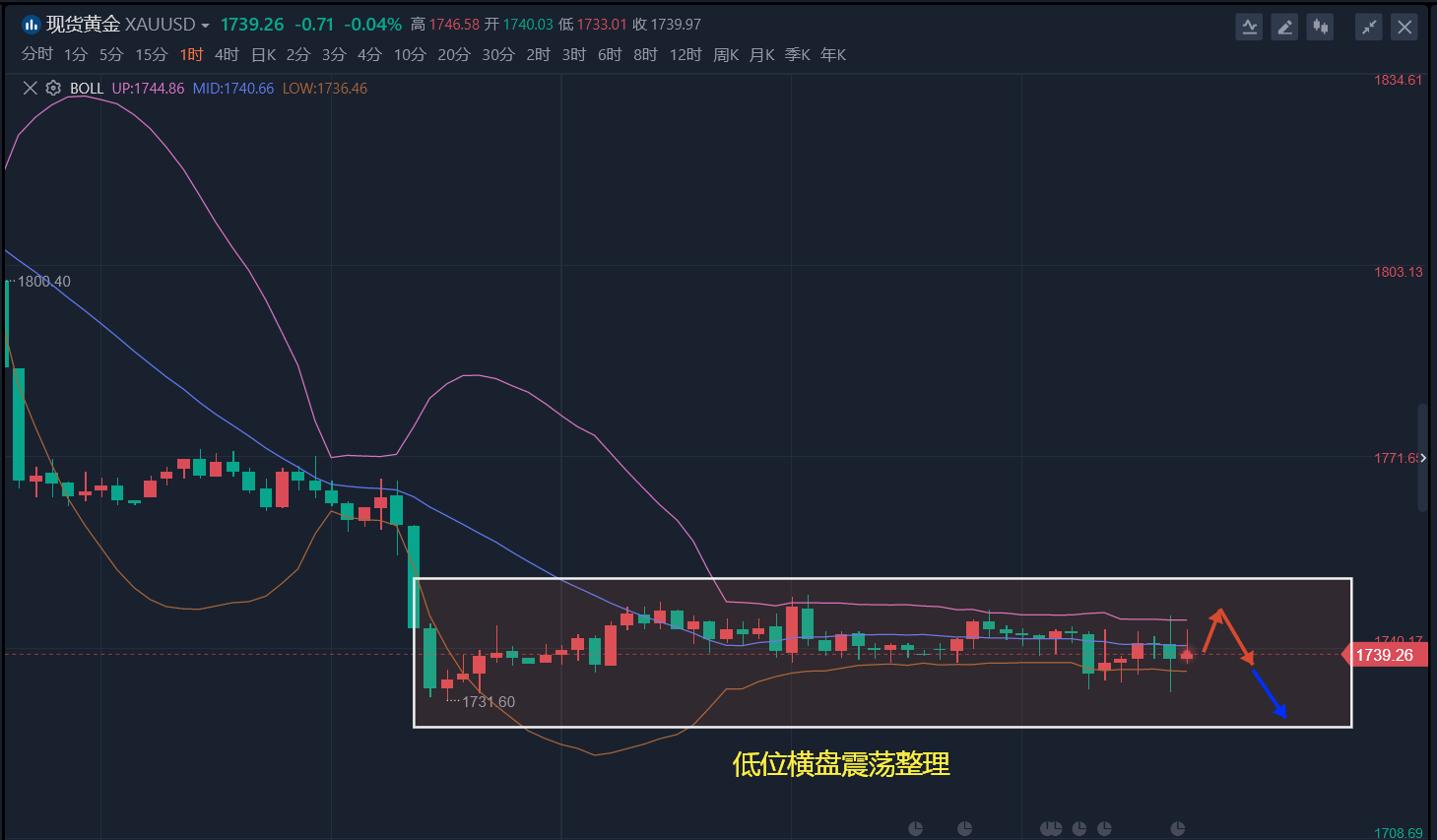This screenshot has width=1437, height=840.
Task: Switch to the 6时 timeframe
Action: [x=610, y=54]
